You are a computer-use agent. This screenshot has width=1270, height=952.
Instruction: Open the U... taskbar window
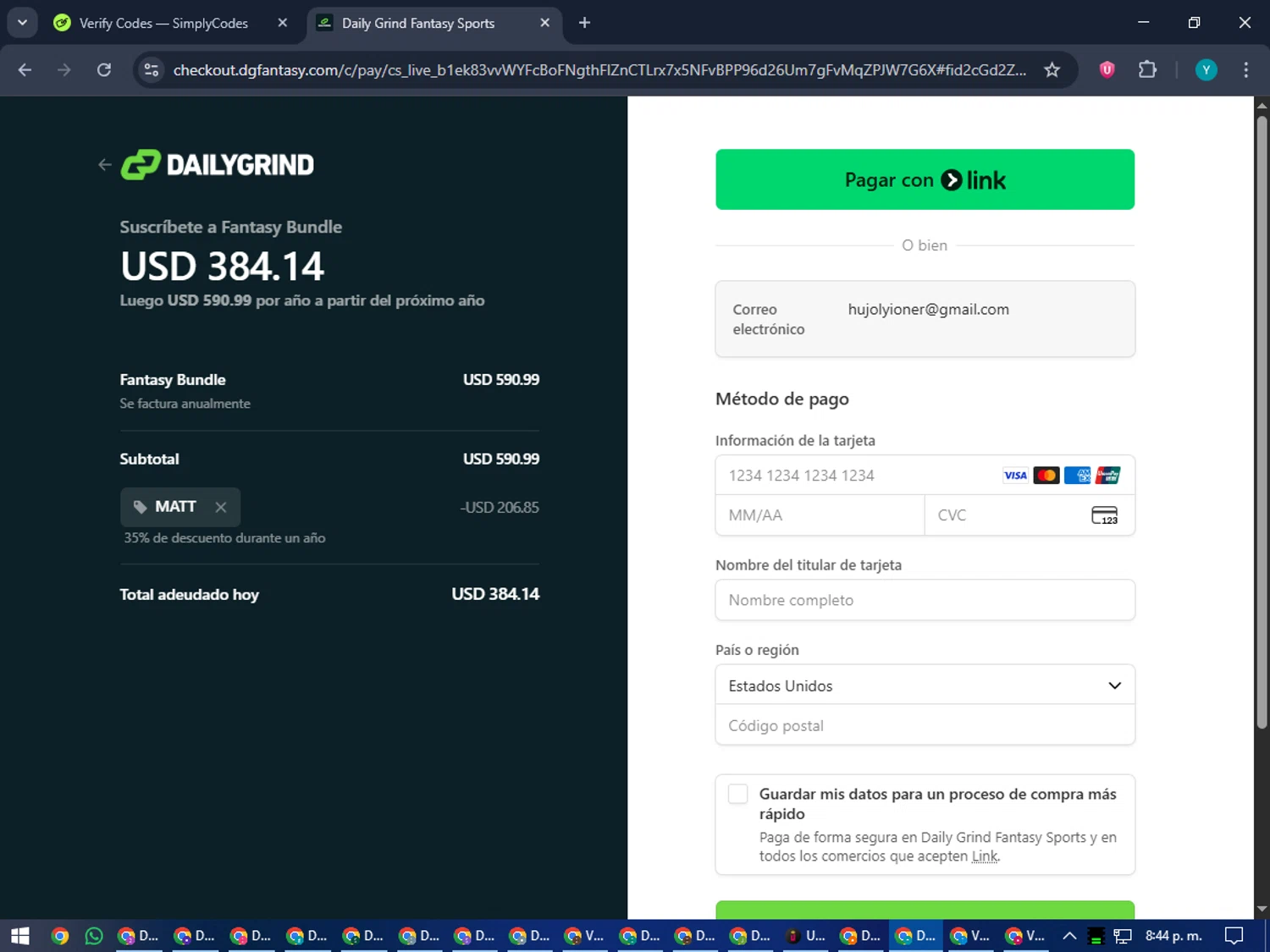(x=806, y=936)
